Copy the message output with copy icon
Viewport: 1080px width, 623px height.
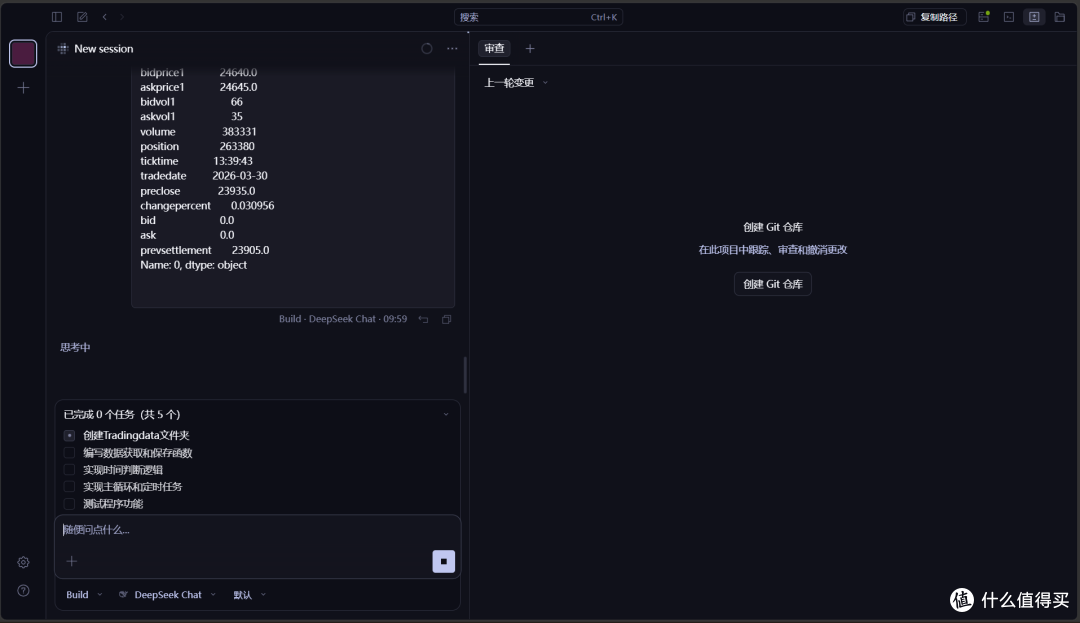coord(446,319)
